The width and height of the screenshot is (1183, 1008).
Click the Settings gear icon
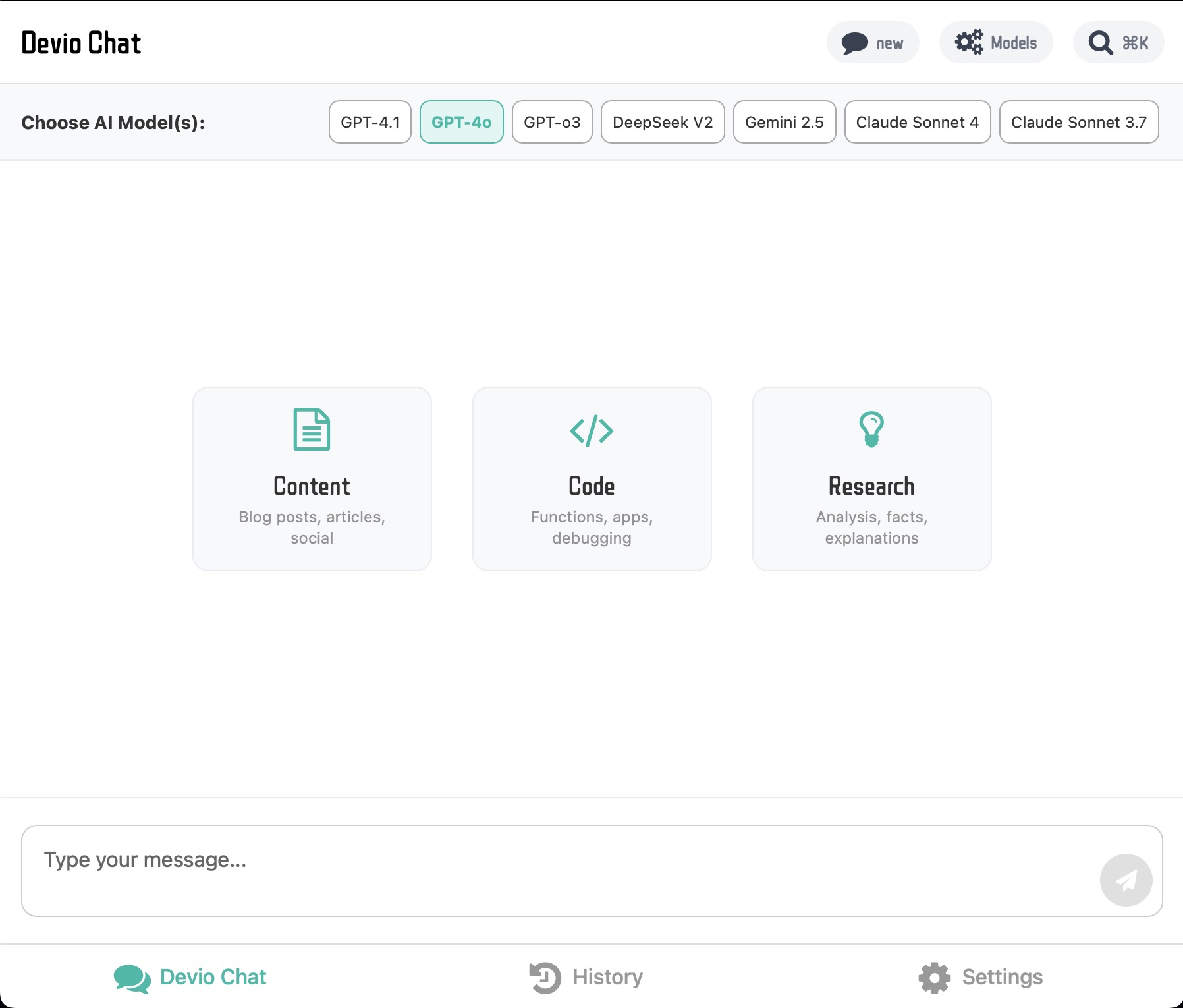pos(934,977)
